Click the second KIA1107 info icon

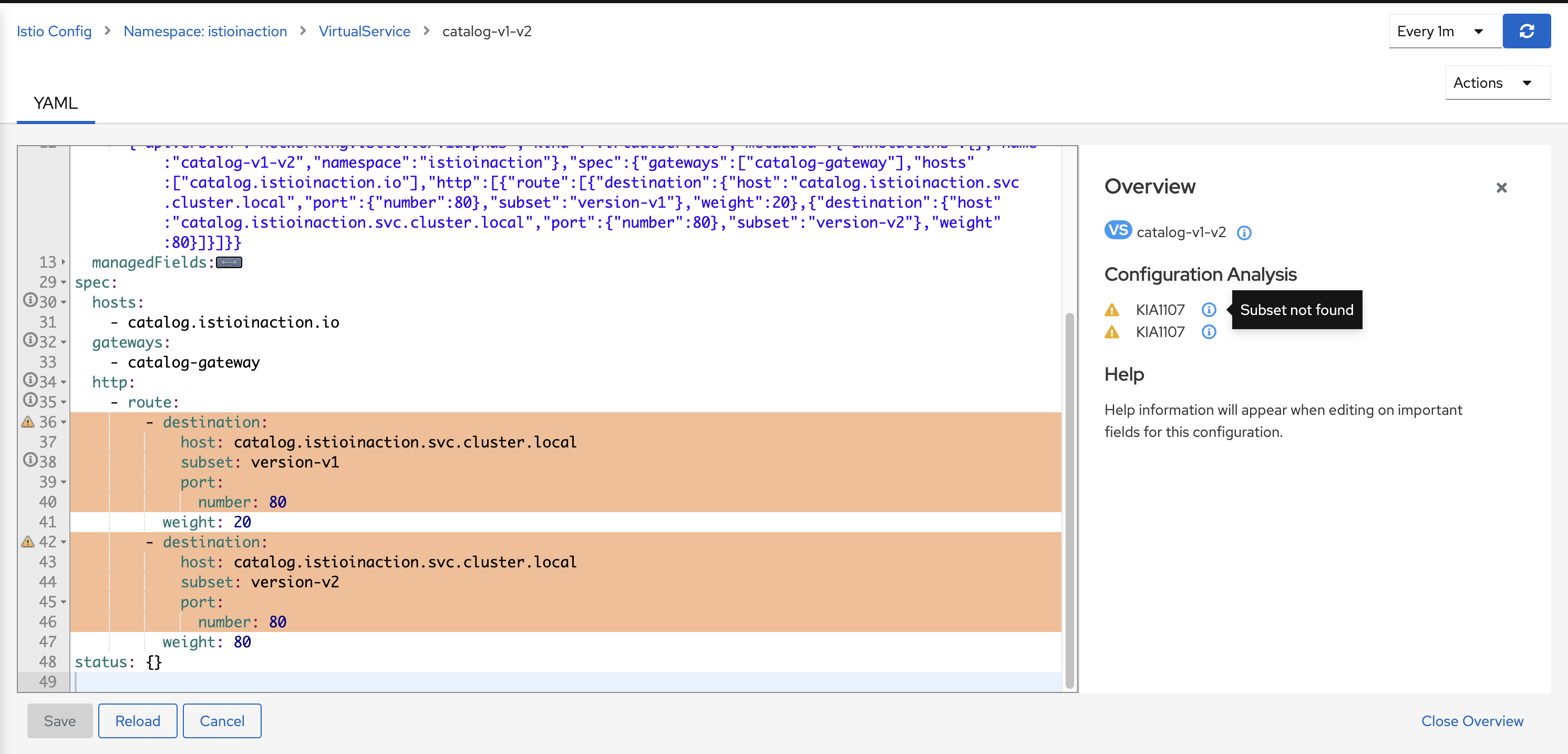tap(1208, 332)
